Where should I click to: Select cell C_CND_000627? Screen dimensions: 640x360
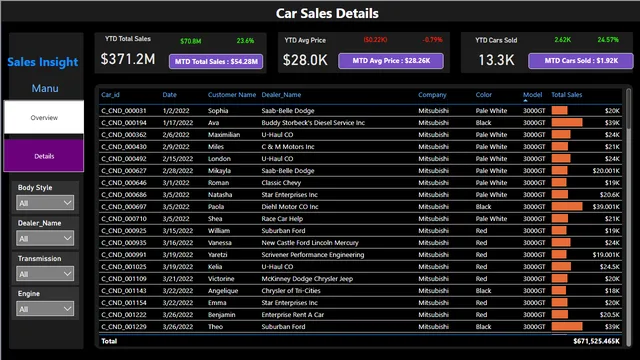[124, 171]
